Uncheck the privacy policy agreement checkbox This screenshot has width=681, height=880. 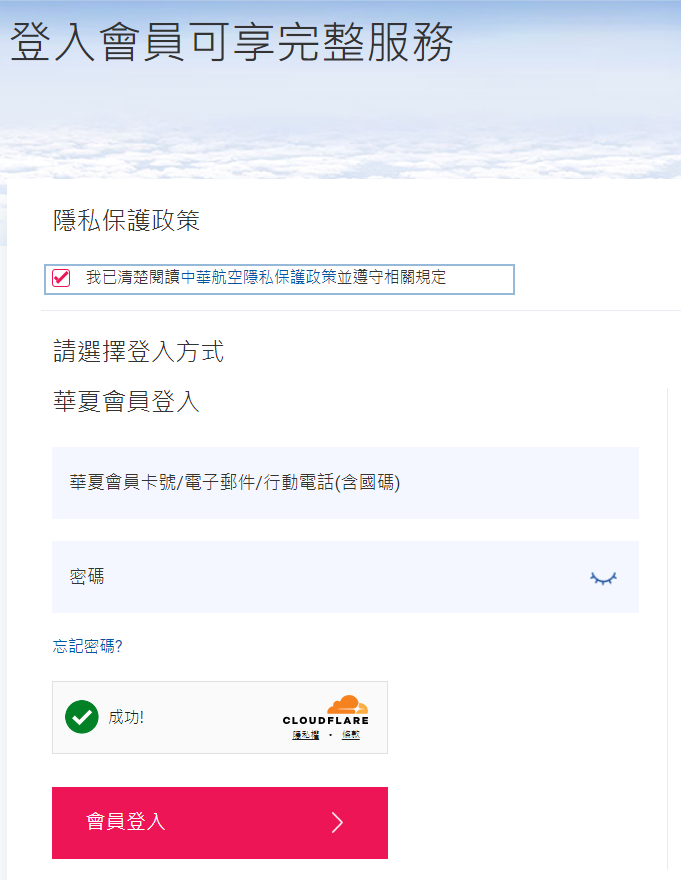pos(61,278)
